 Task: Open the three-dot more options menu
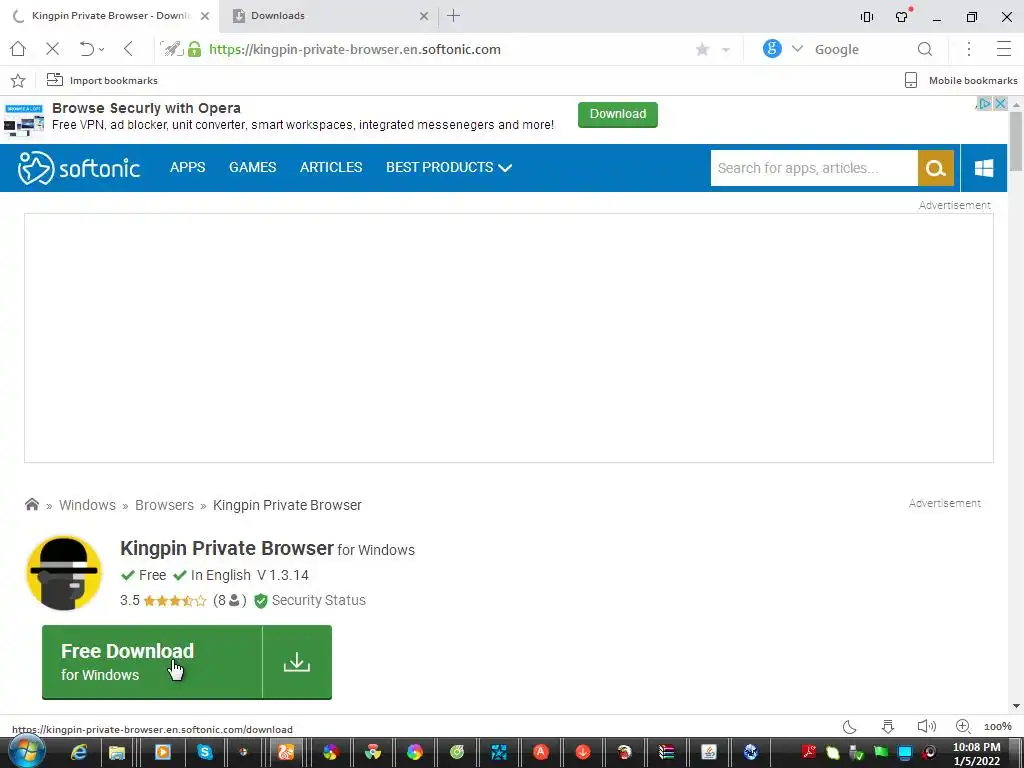coord(969,49)
